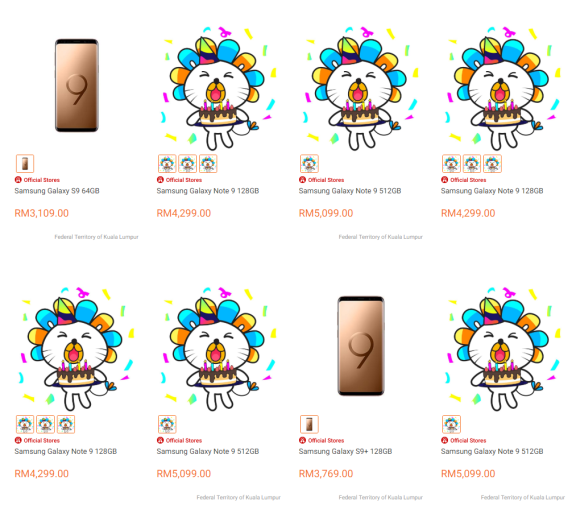The width and height of the screenshot is (580, 513).
Task: Select first variant thumbnail of bottom-left Note 9 128GB
Action: click(x=25, y=424)
